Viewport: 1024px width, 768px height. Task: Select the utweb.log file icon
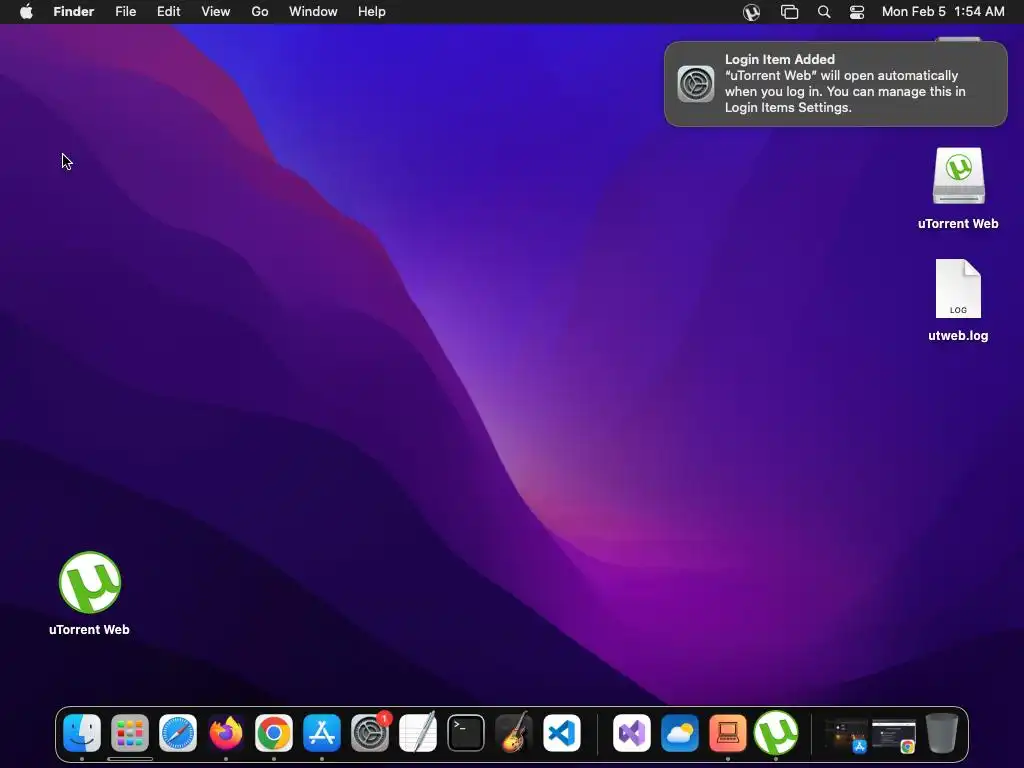click(958, 289)
